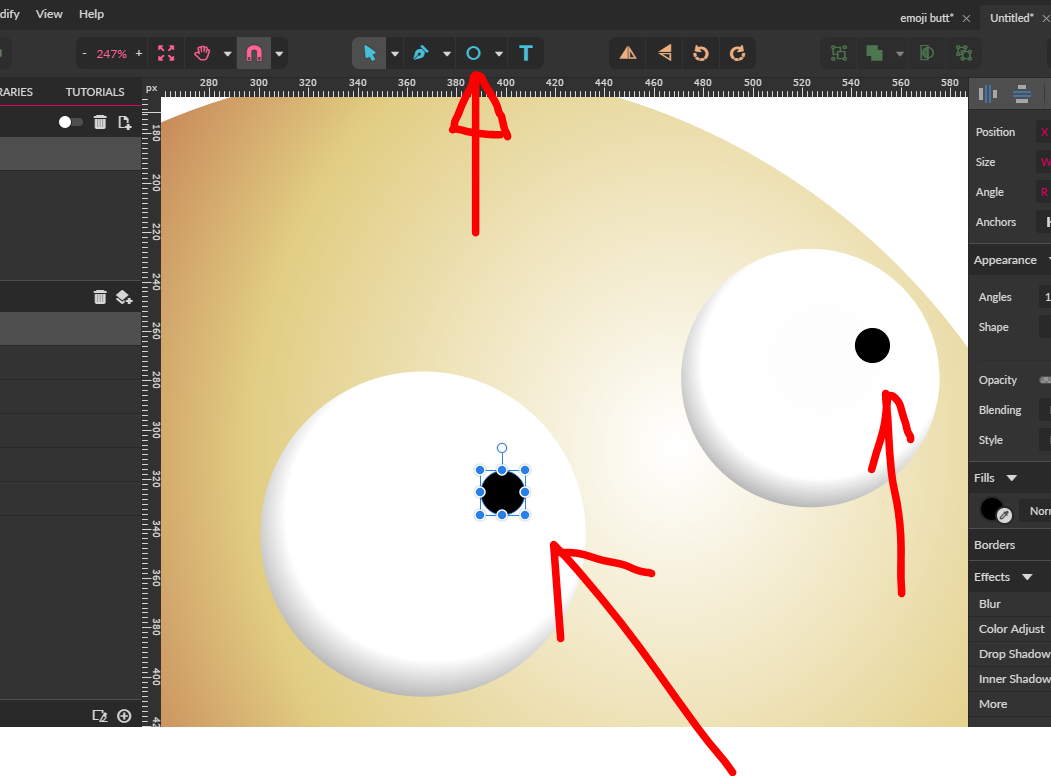Image resolution: width=1051 pixels, height=776 pixels.
Task: Add a Drop Shadow effect
Action: click(1014, 653)
